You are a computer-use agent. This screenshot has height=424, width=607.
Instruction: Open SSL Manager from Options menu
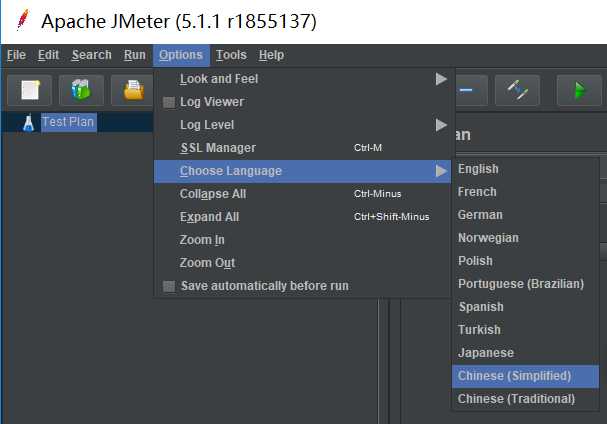(302, 148)
